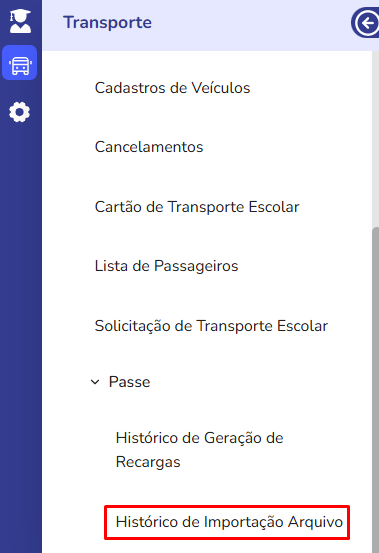This screenshot has height=553, width=379.
Task: Select Lista de Passageiros
Action: point(166,266)
